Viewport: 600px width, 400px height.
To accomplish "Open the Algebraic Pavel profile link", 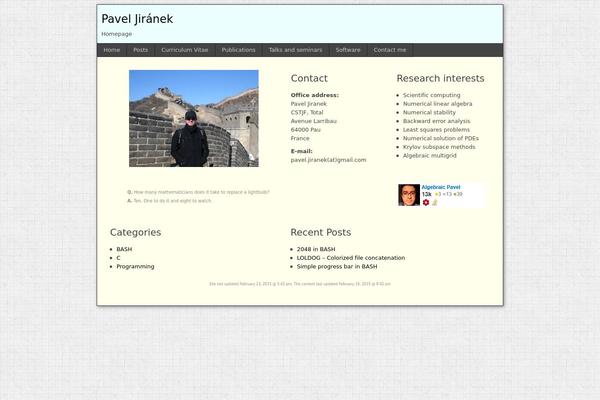I will (x=441, y=187).
